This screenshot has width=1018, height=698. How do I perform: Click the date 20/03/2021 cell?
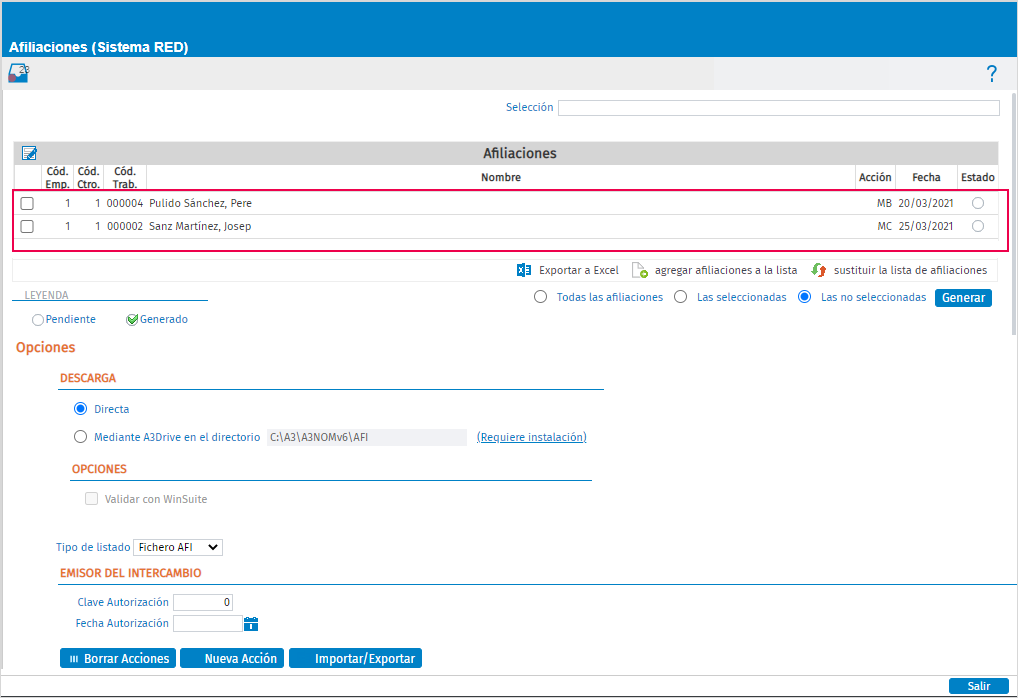(926, 203)
